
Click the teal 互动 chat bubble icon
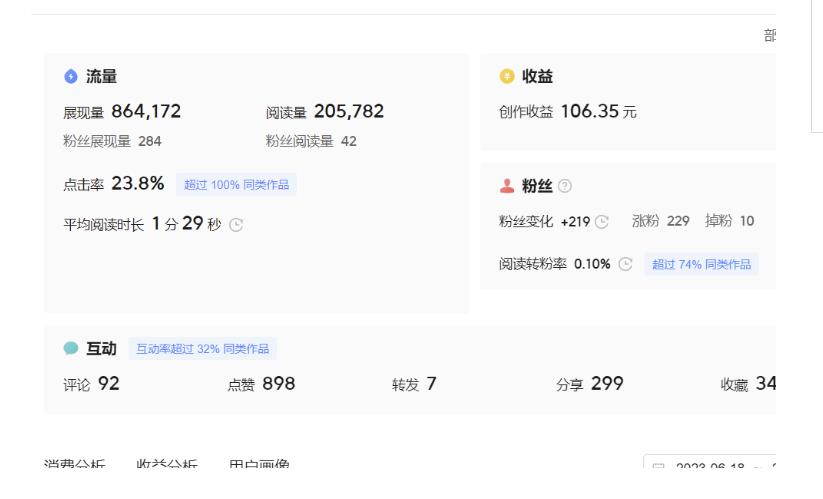tap(70, 349)
